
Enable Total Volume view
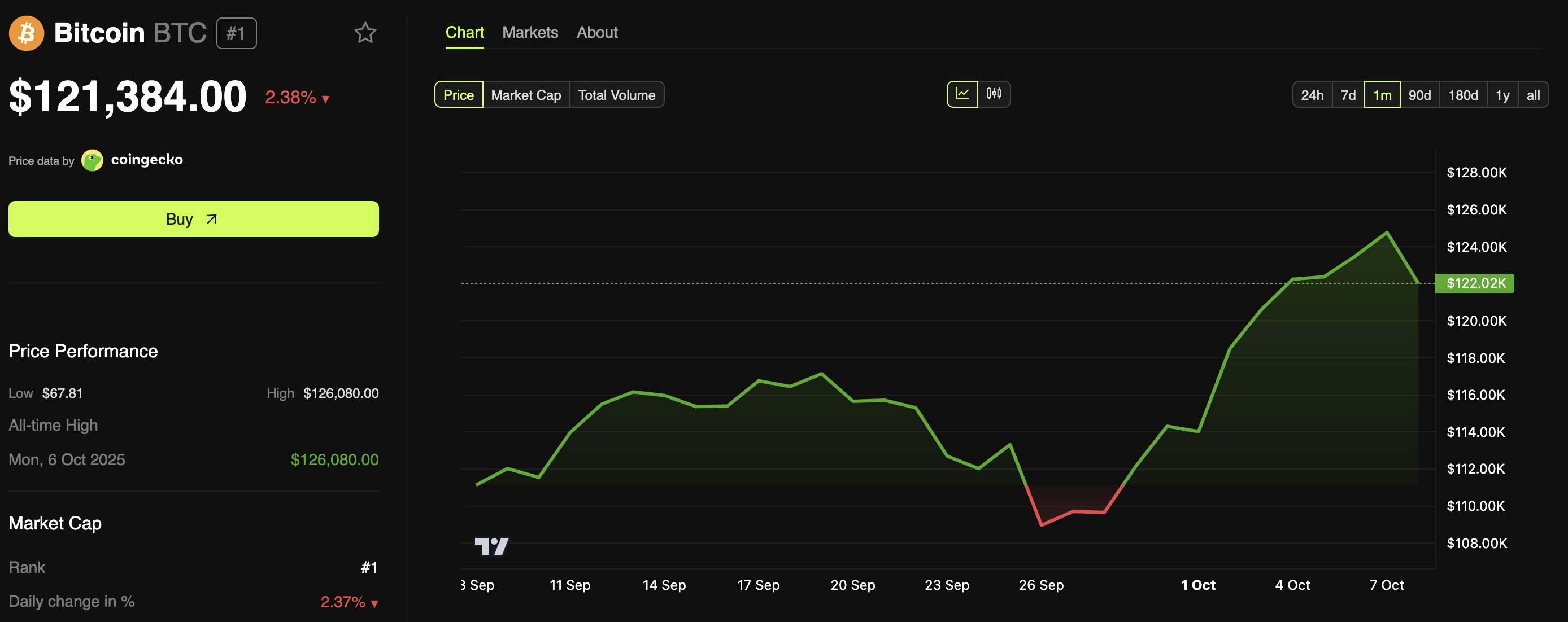617,95
